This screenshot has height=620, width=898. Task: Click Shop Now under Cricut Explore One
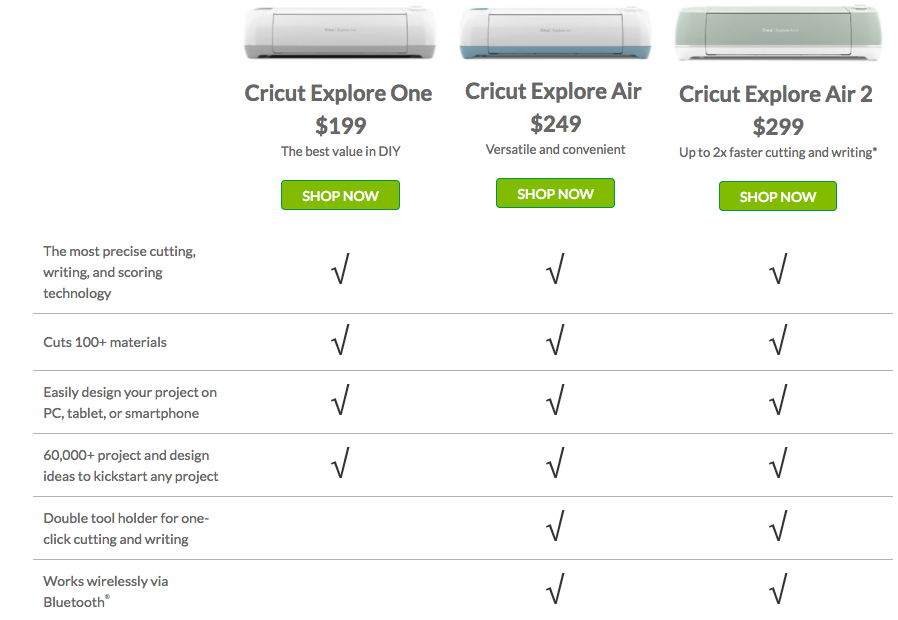click(x=340, y=195)
